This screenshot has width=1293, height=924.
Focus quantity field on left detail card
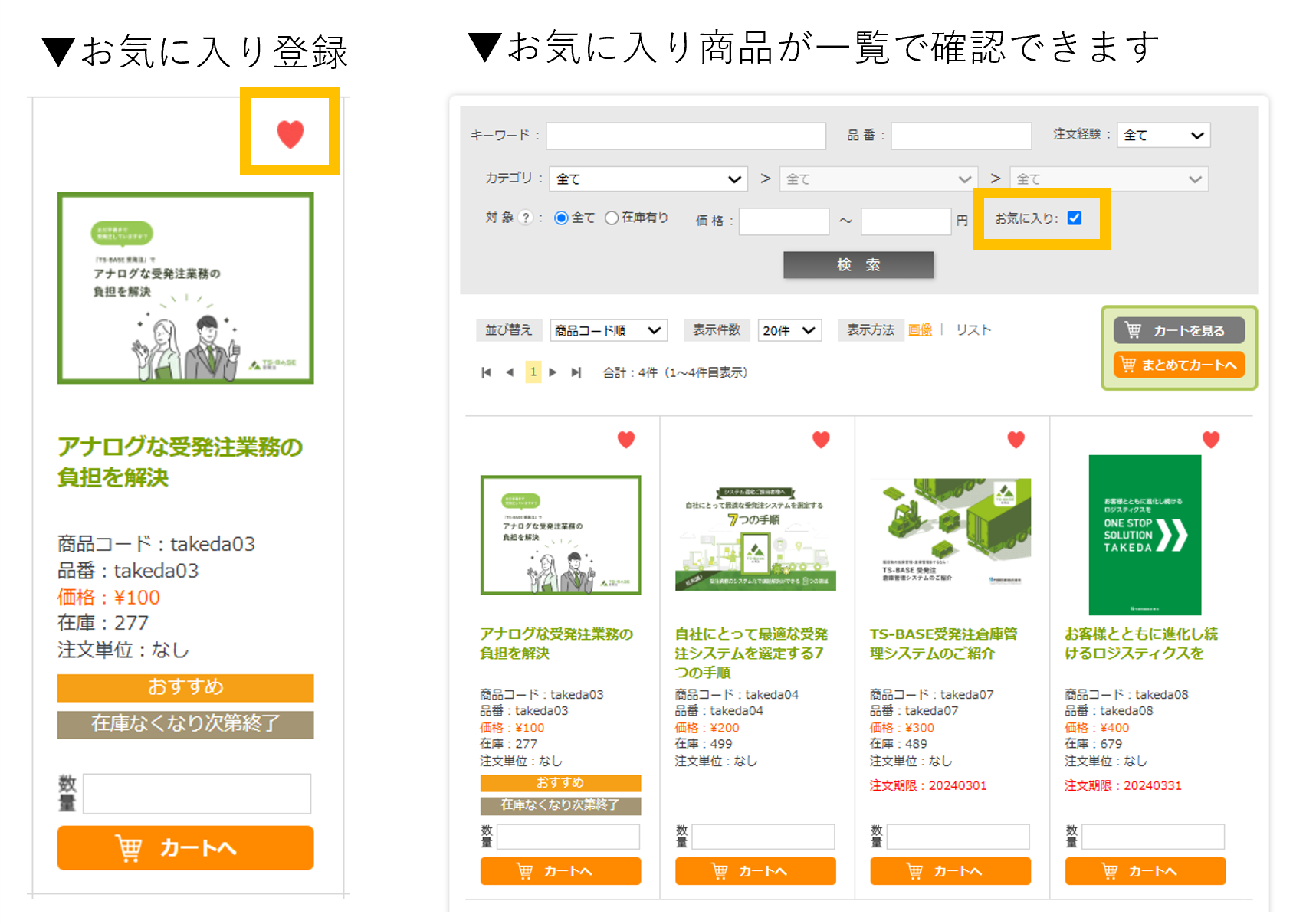(x=197, y=793)
